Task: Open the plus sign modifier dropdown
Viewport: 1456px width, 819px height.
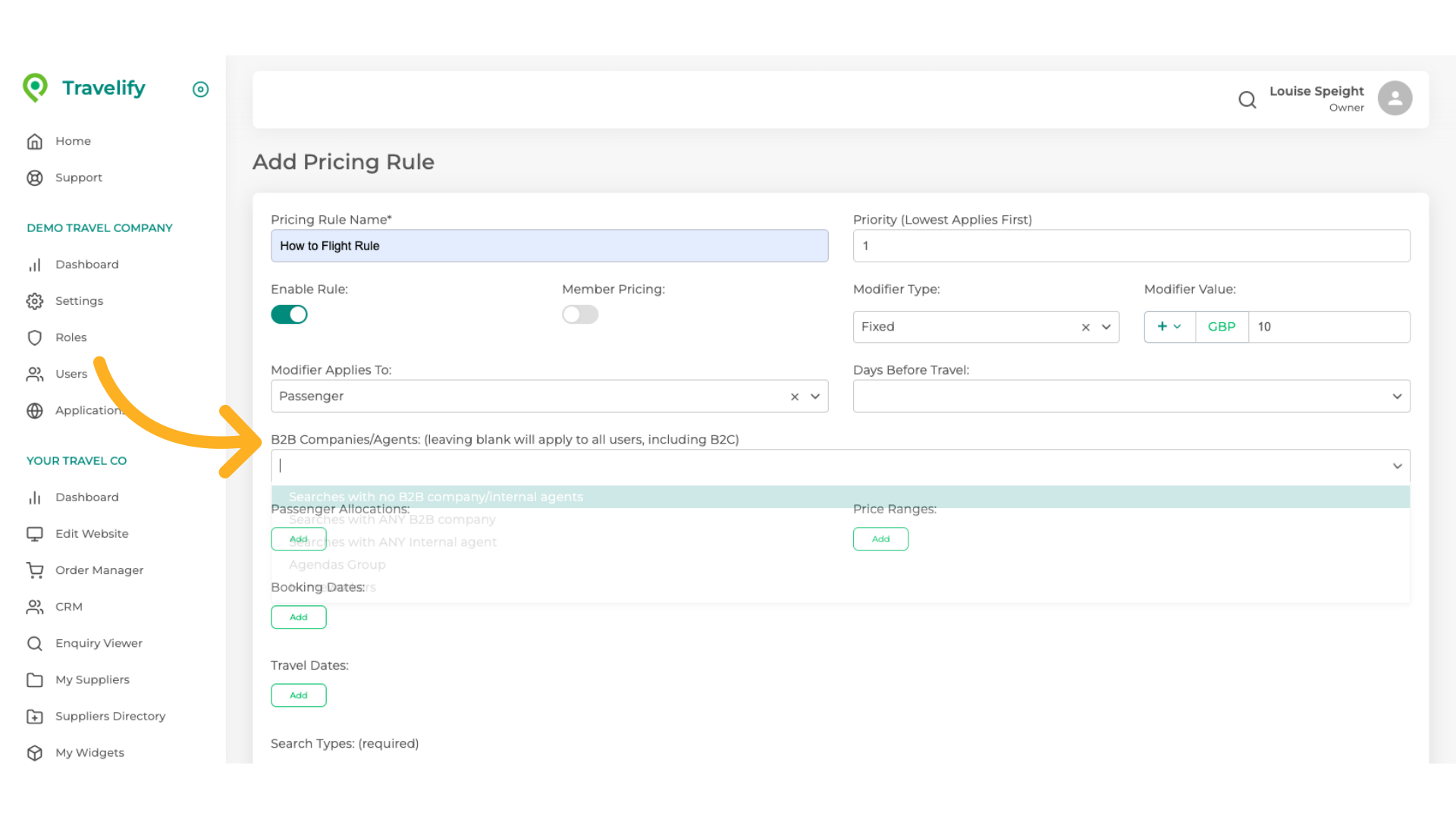Action: [x=1169, y=327]
